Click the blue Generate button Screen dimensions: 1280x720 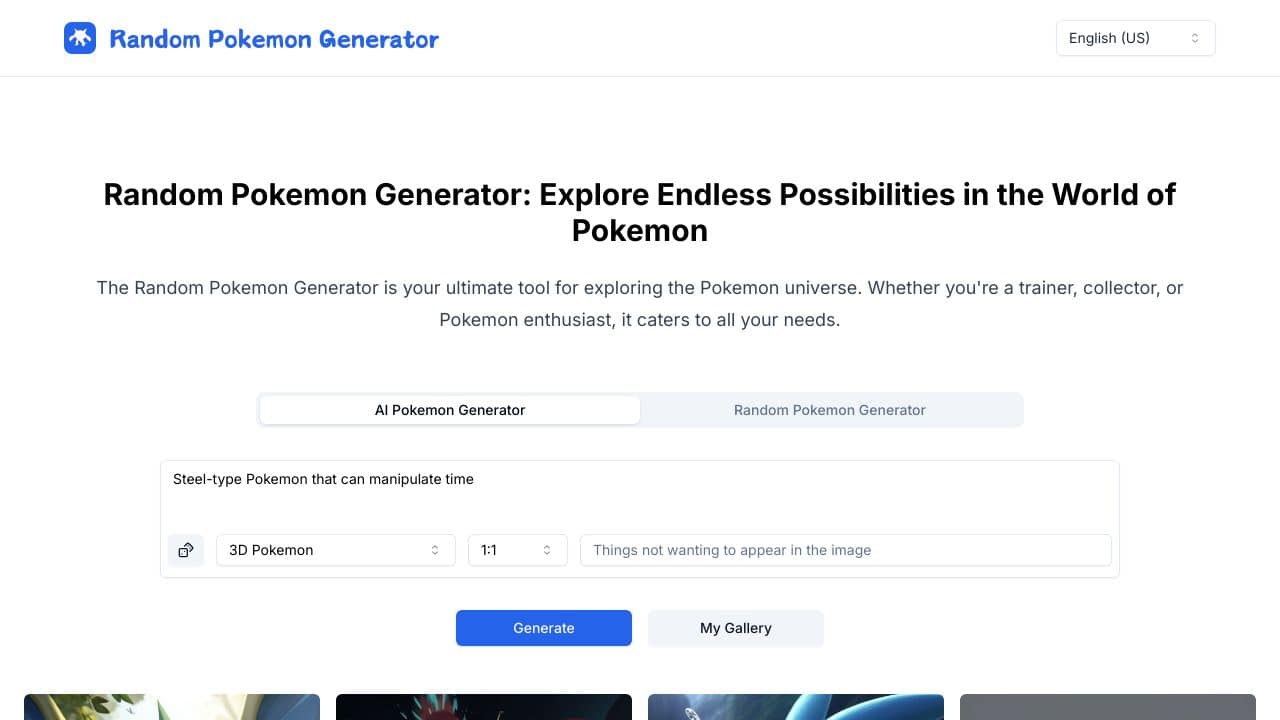[x=544, y=628]
